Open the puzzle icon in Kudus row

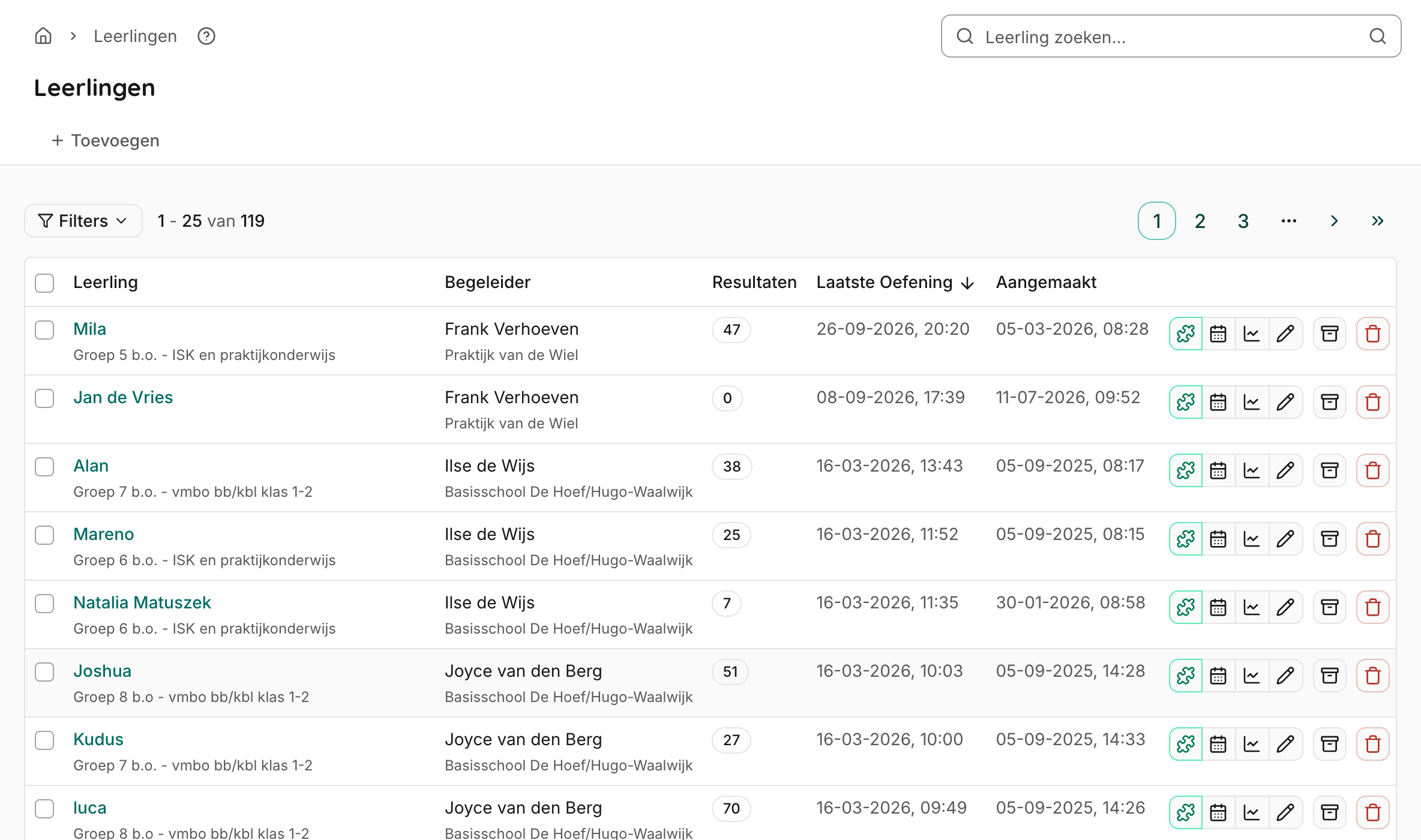(1186, 744)
